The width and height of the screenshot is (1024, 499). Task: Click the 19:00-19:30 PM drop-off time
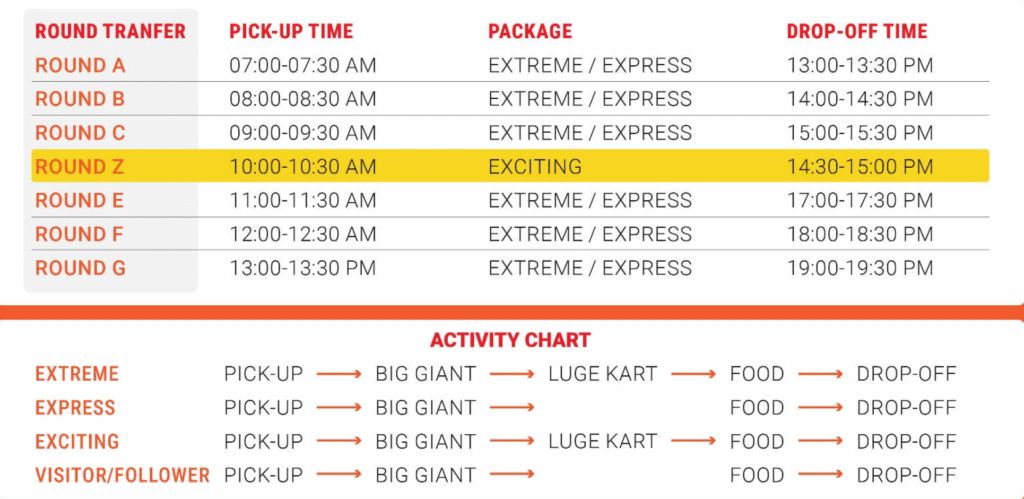(x=859, y=268)
